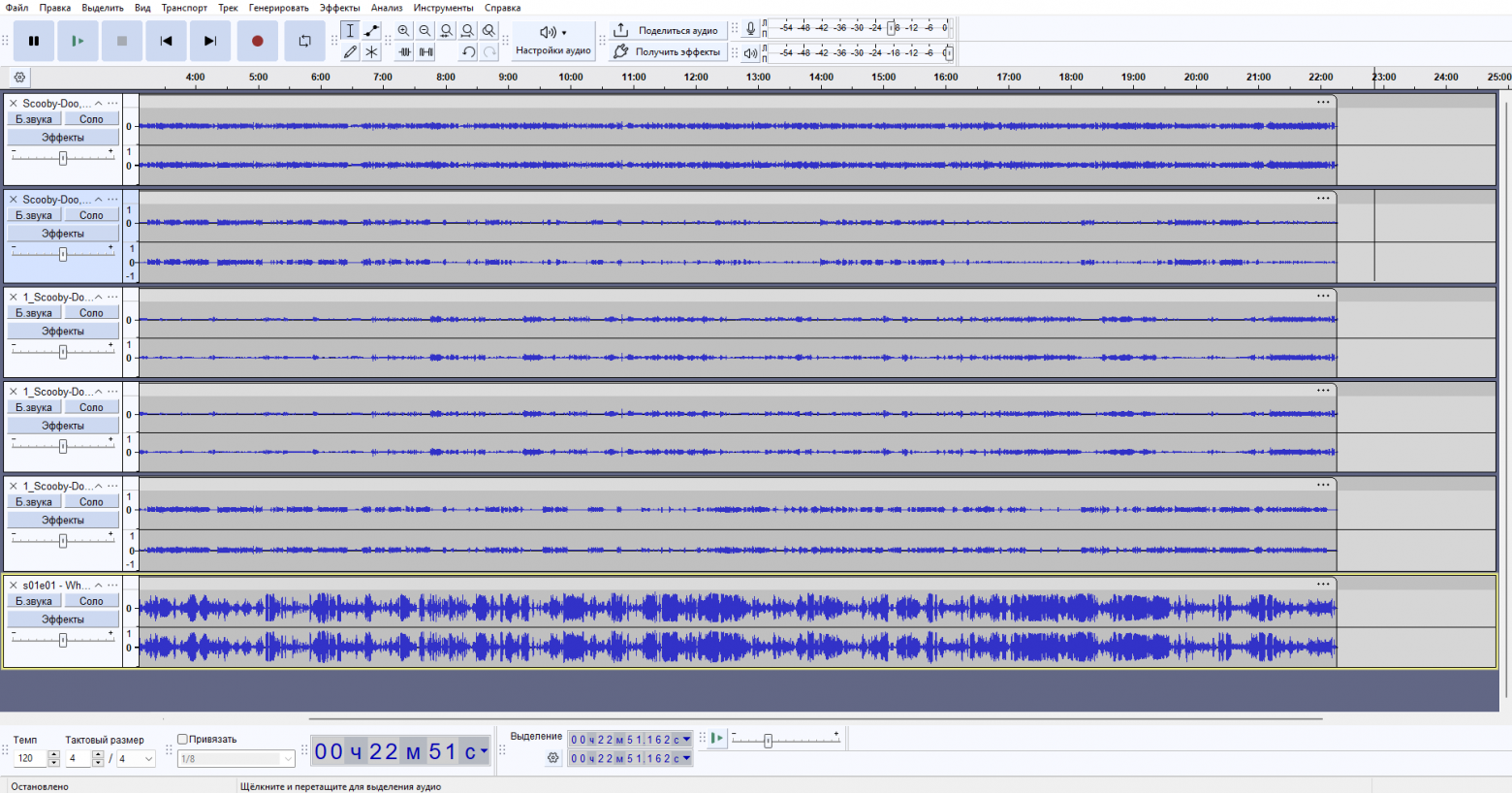Viewport: 1512px width, 793px height.
Task: Click the red Record button
Action: click(x=257, y=41)
